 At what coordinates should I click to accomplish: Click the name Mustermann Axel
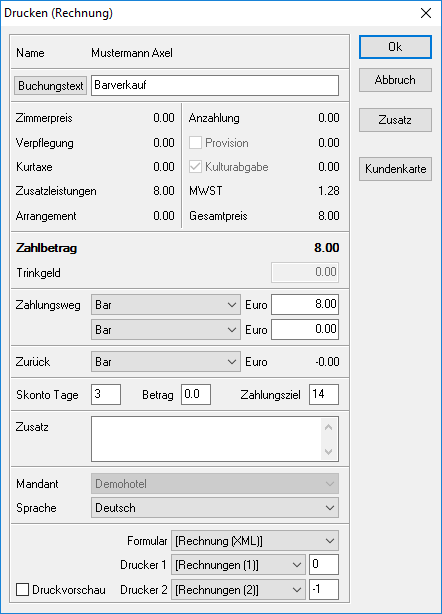coord(132,53)
